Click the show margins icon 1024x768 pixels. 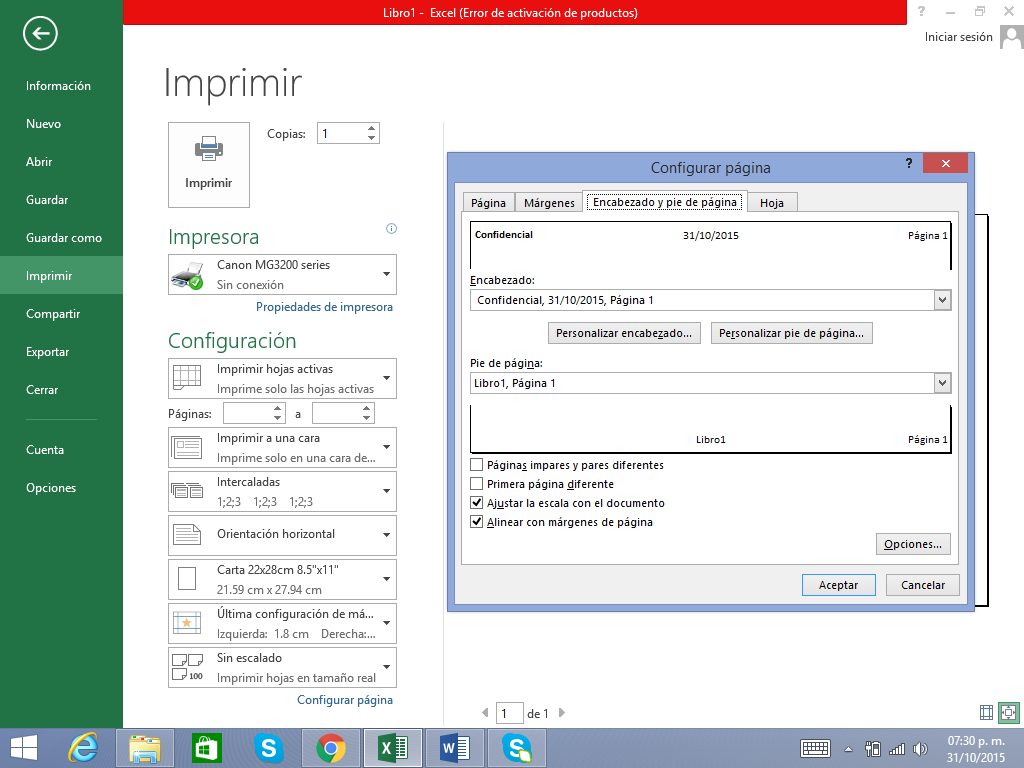(x=987, y=713)
